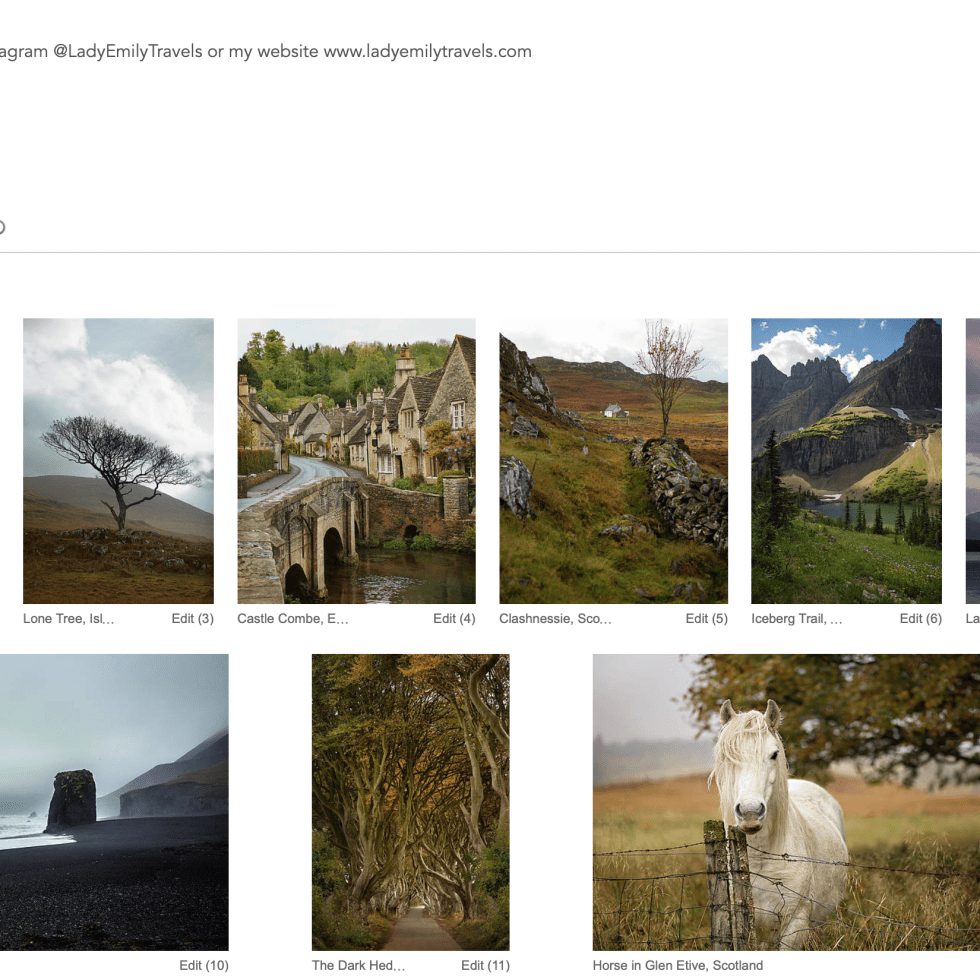The height and width of the screenshot is (980, 980).
Task: Click the 'Castle Combe, E…' caption
Action: [x=293, y=619]
